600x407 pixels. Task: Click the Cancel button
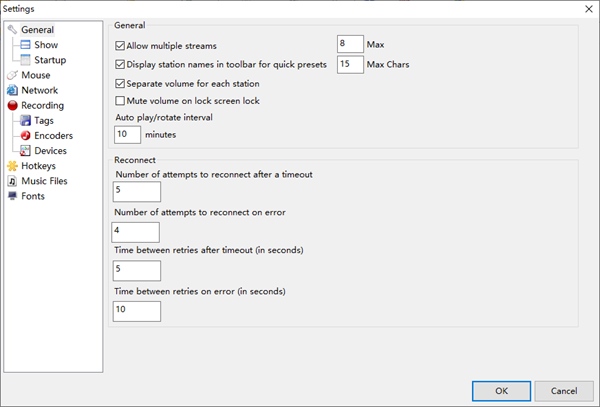[x=564, y=391]
